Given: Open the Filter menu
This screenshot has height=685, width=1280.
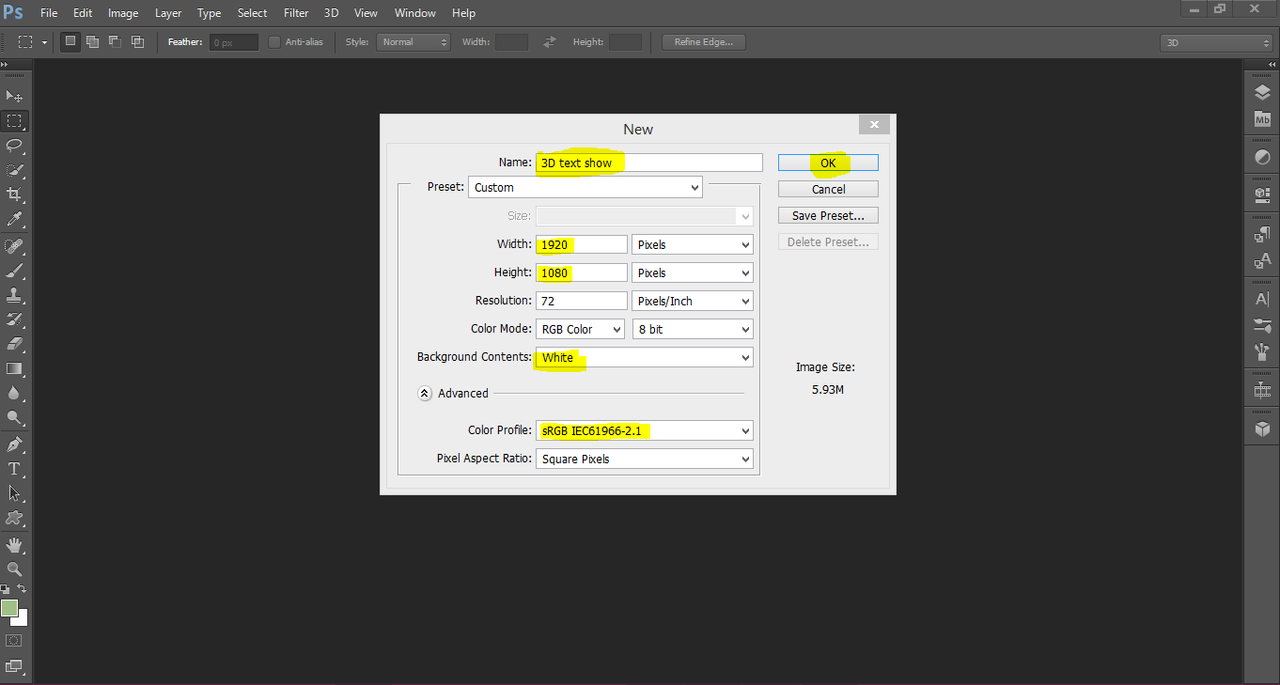Looking at the screenshot, I should (x=296, y=13).
